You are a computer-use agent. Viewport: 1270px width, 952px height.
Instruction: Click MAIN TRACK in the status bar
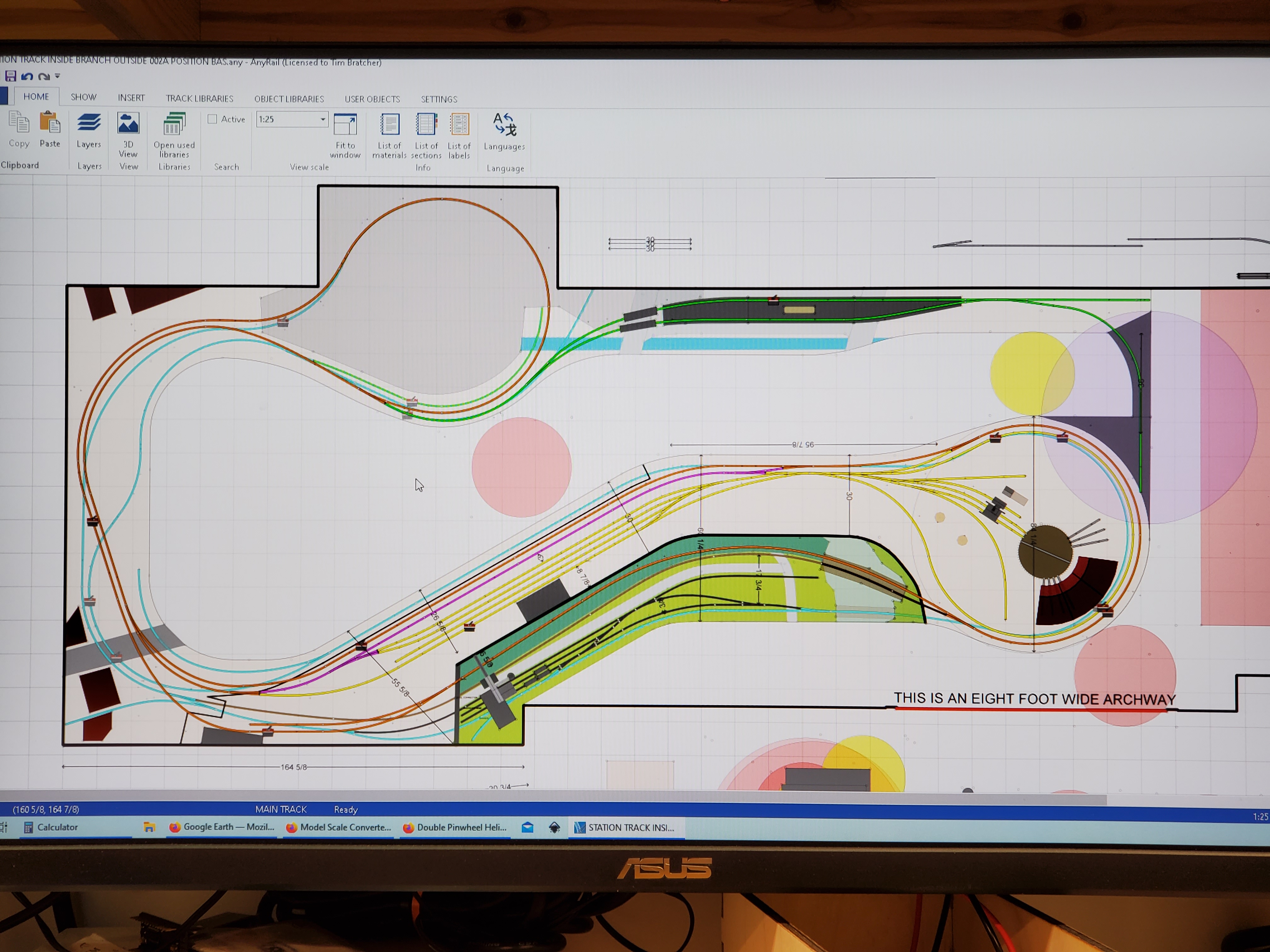(x=281, y=809)
